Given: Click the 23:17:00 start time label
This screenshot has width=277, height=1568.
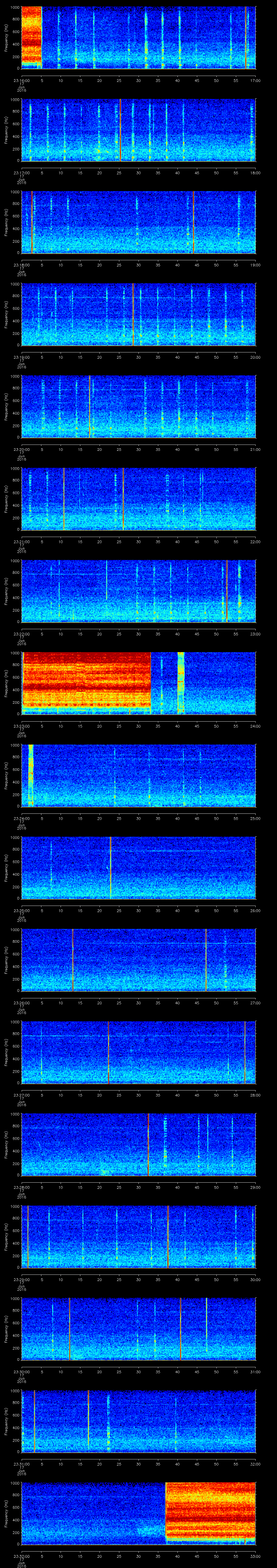Looking at the screenshot, I should pos(21,173).
